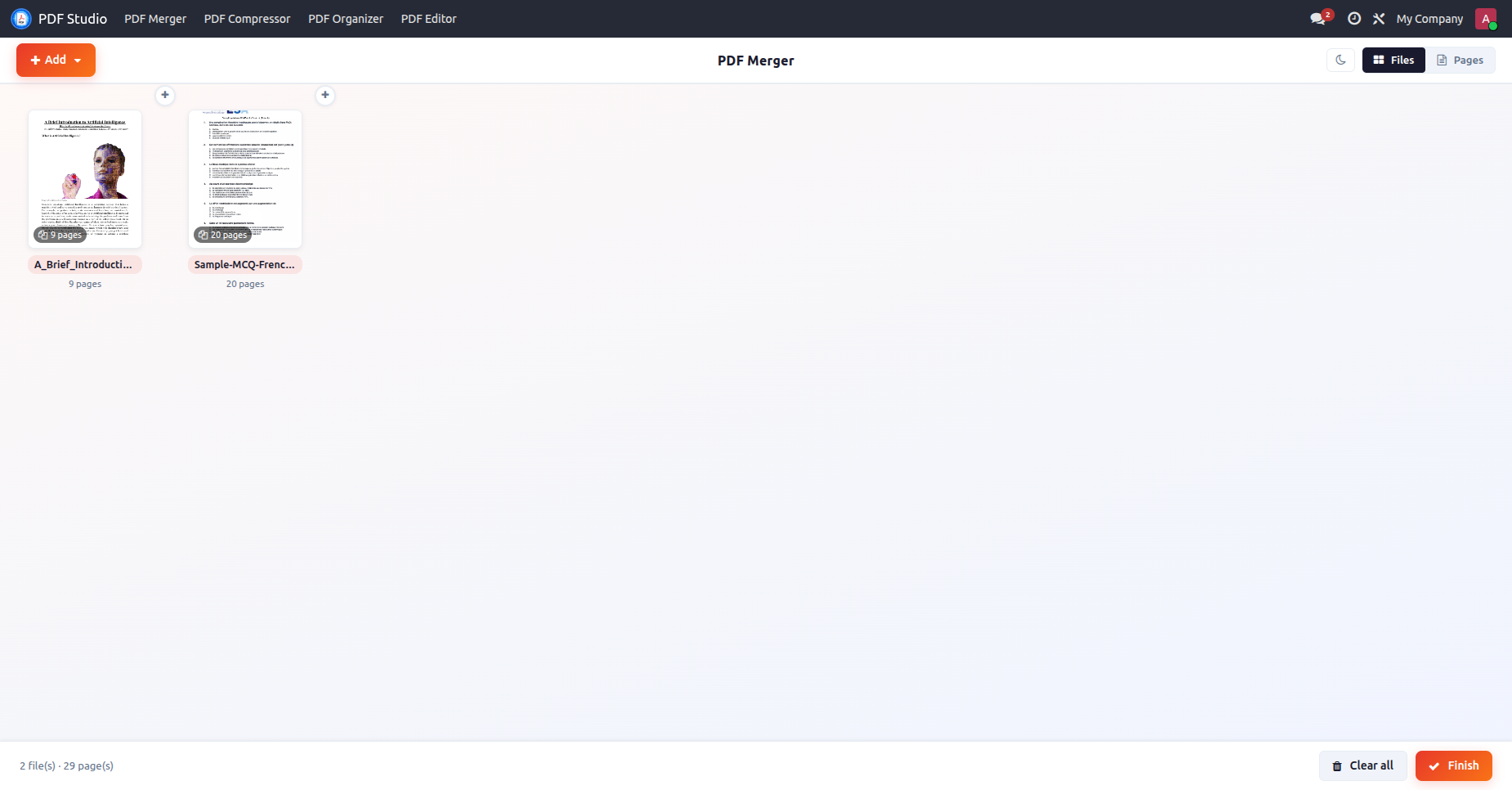1512x790 pixels.
Task: Switch to Pages view
Action: pos(1461,60)
